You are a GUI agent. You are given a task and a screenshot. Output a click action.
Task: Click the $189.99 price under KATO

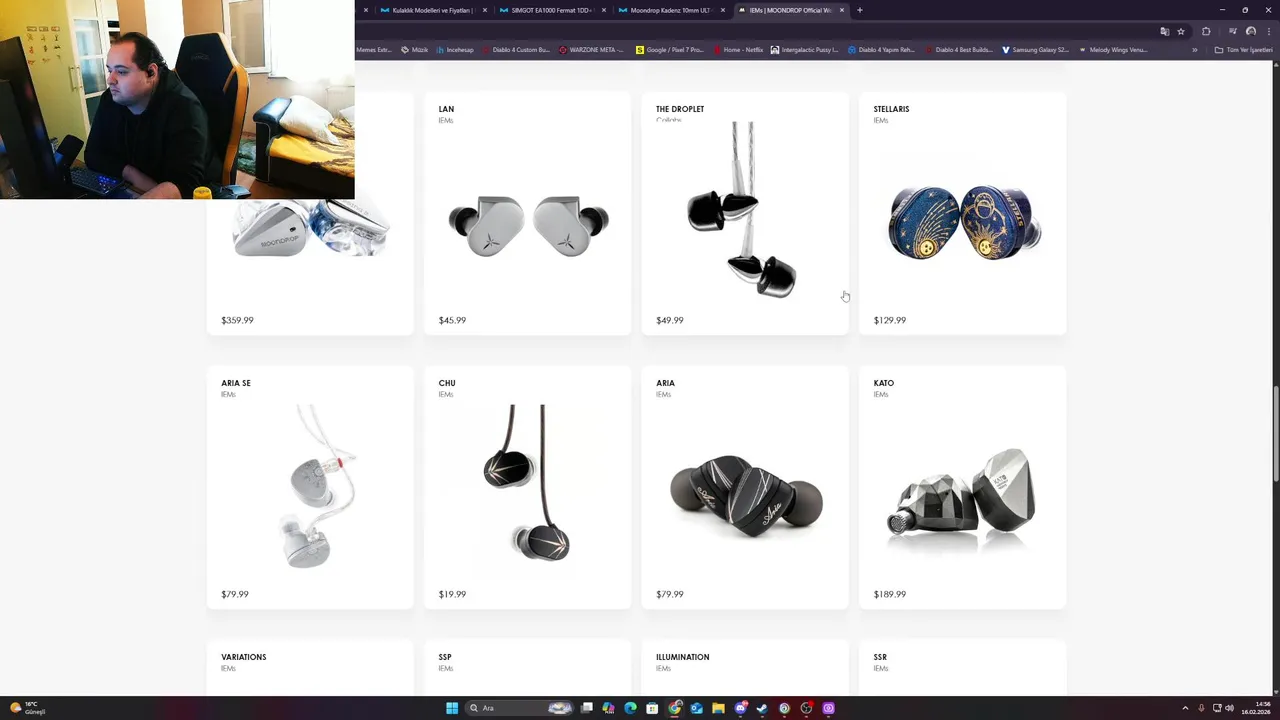(x=890, y=594)
